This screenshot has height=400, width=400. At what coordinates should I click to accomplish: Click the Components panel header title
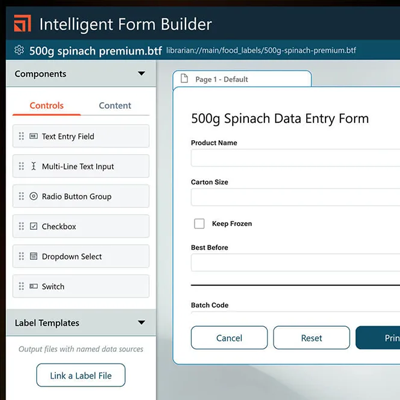click(x=40, y=74)
